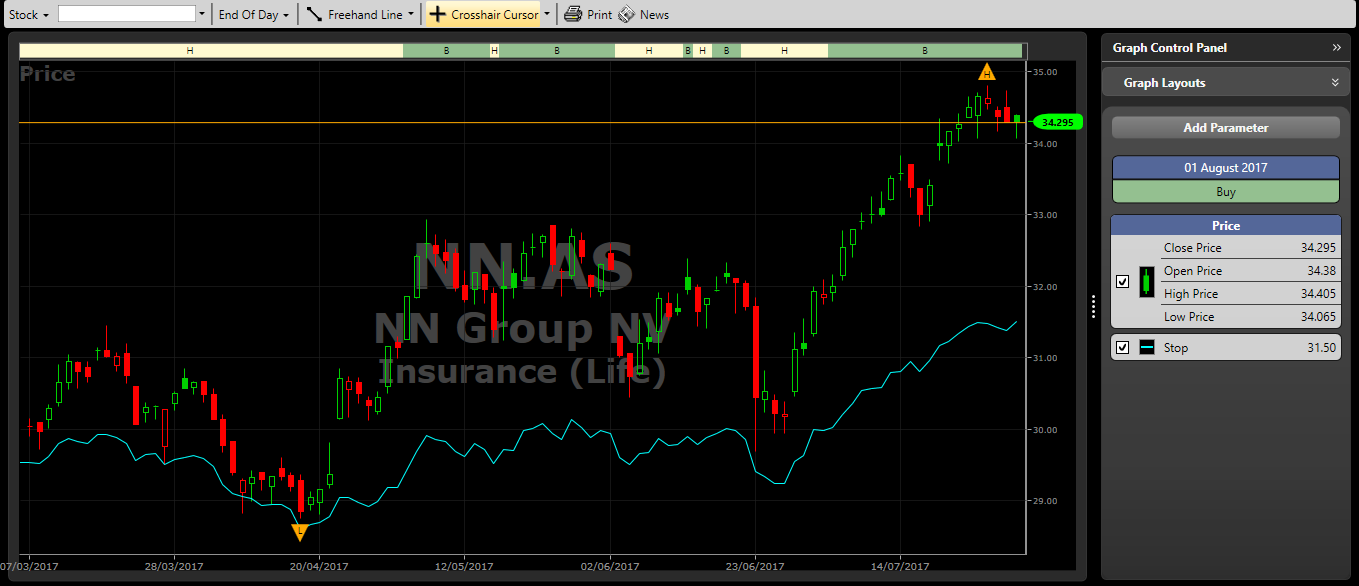
Task: Open the News newspaper icon
Action: coord(626,14)
